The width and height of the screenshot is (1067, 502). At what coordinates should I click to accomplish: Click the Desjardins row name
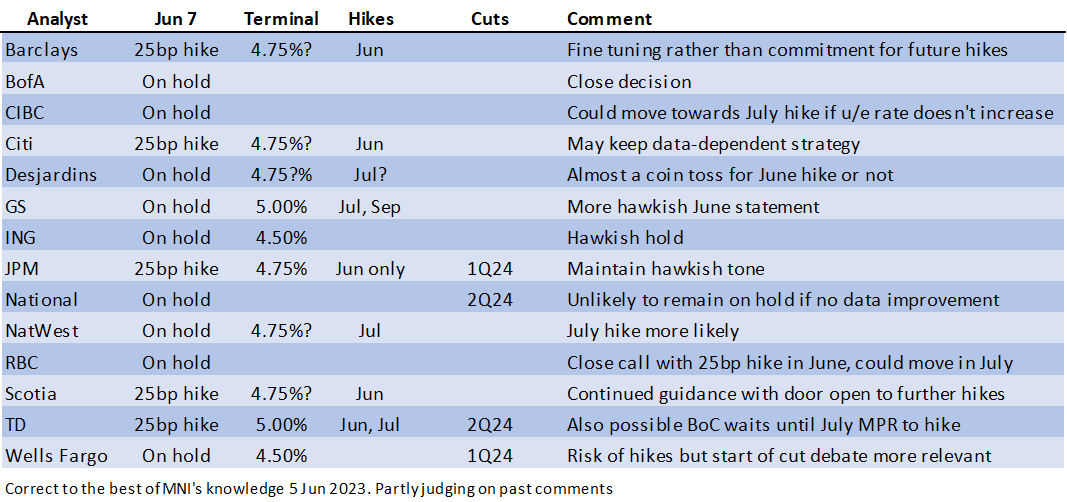51,175
